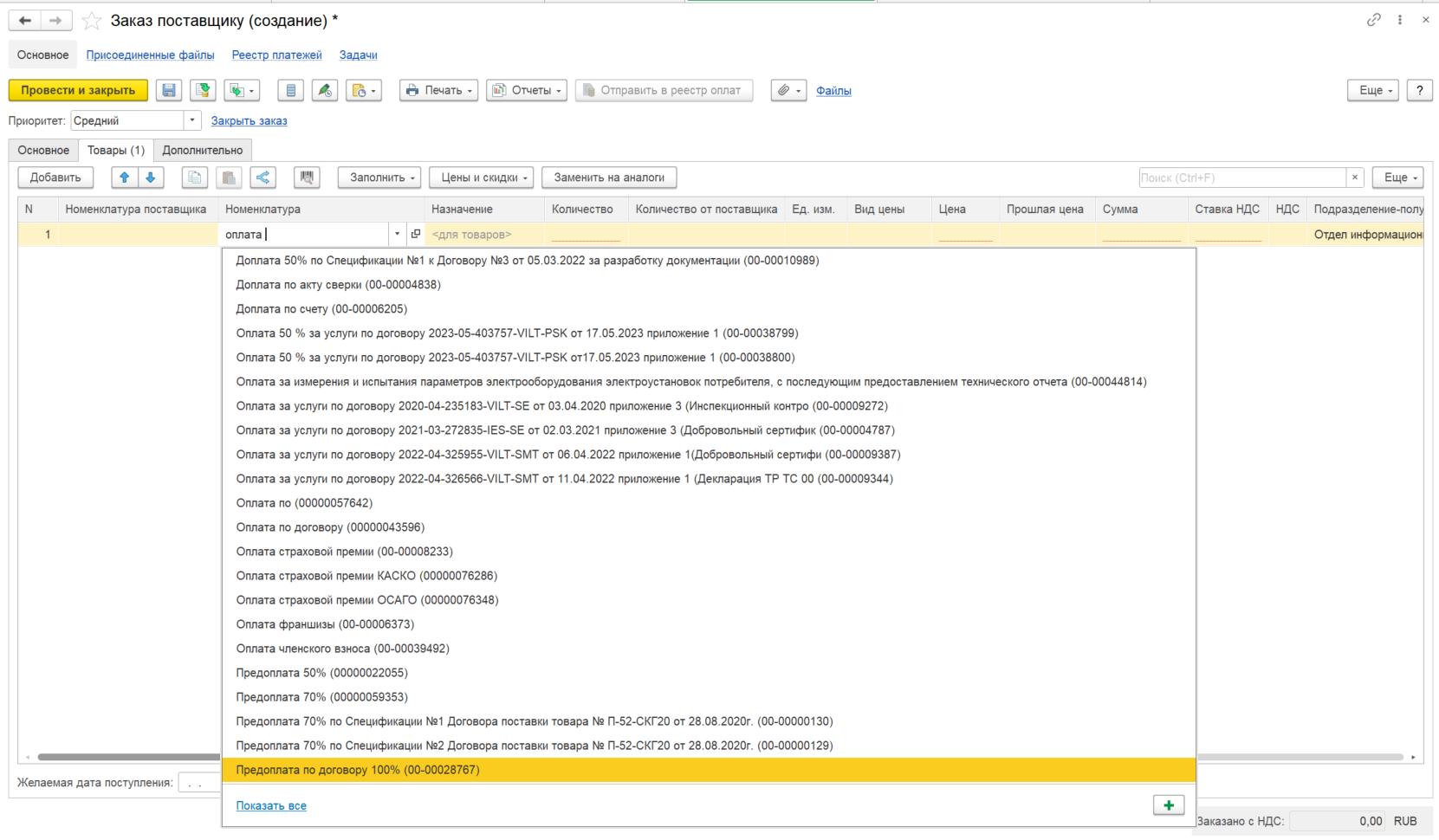
Task: Click the Показать все link
Action: 271,805
